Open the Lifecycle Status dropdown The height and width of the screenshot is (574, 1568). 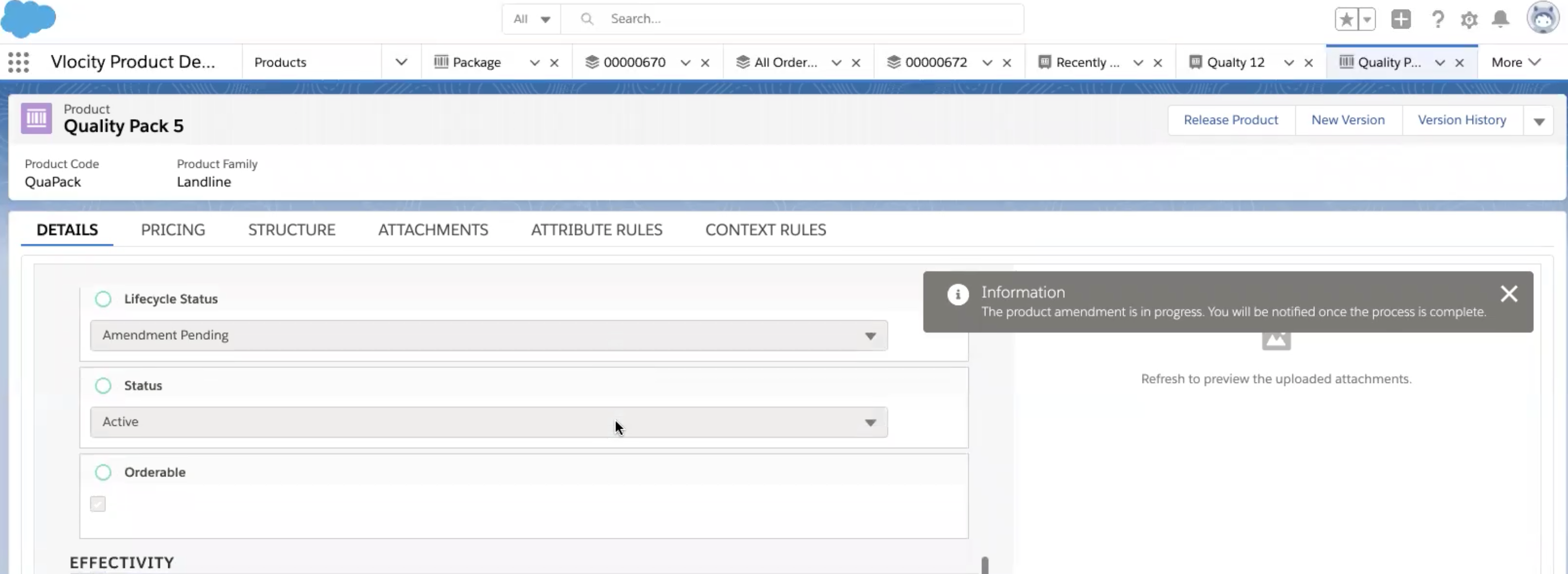click(489, 336)
